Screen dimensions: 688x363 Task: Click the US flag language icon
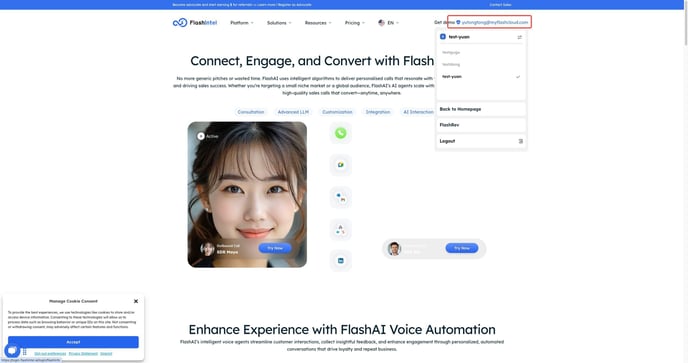[381, 23]
